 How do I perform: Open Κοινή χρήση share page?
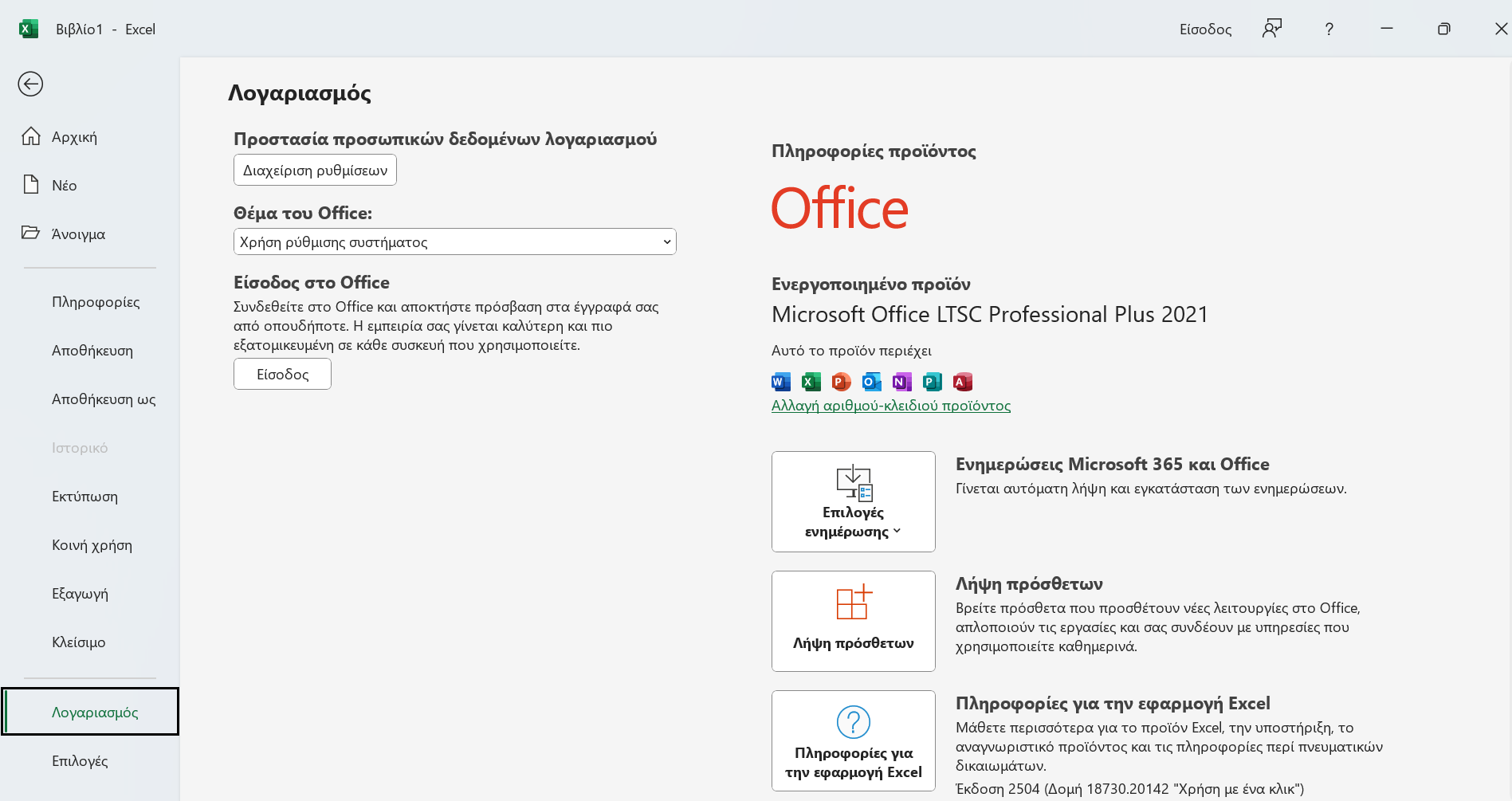point(92,545)
